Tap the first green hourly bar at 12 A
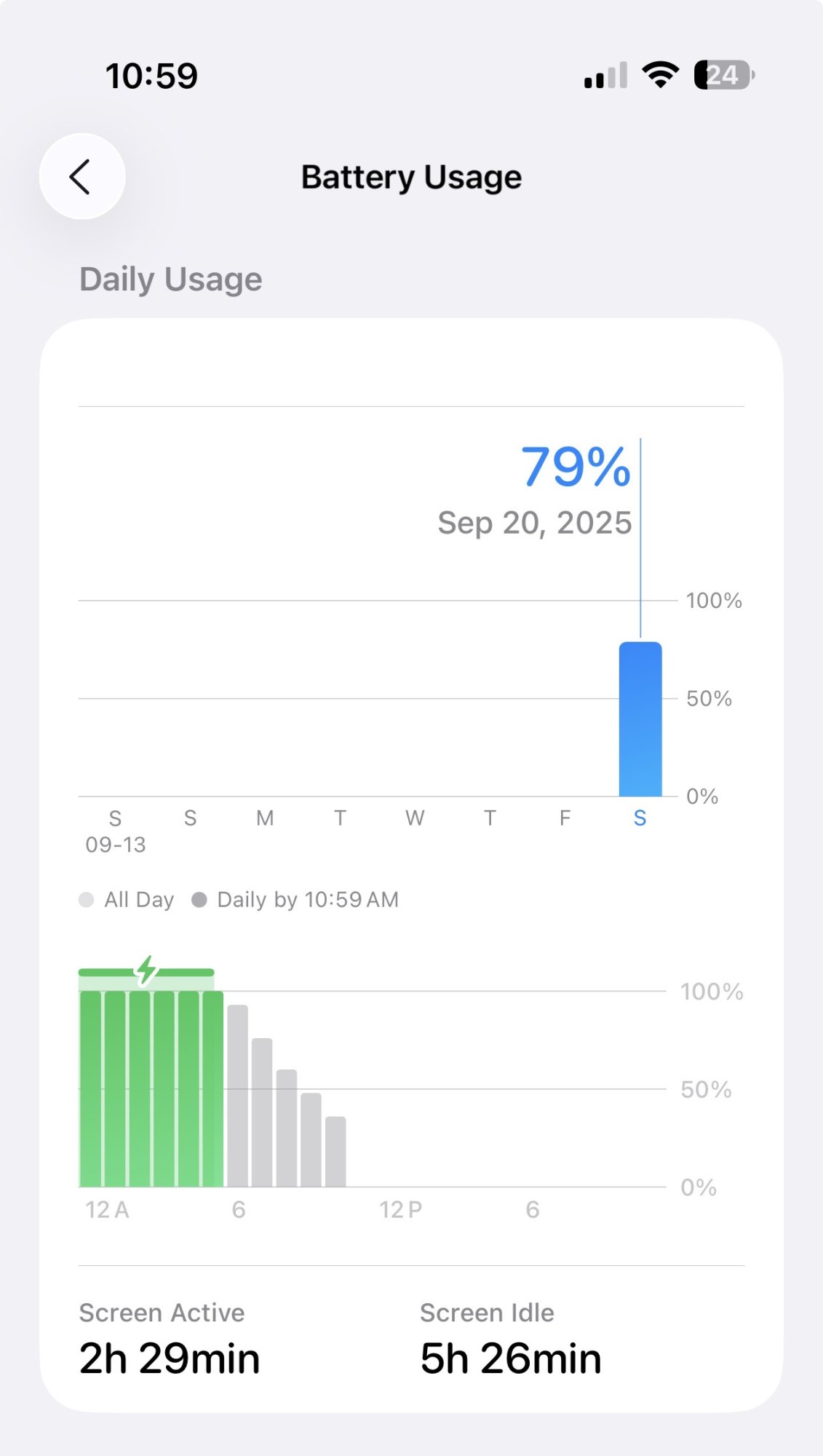Image resolution: width=823 pixels, height=1456 pixels. [90, 1088]
